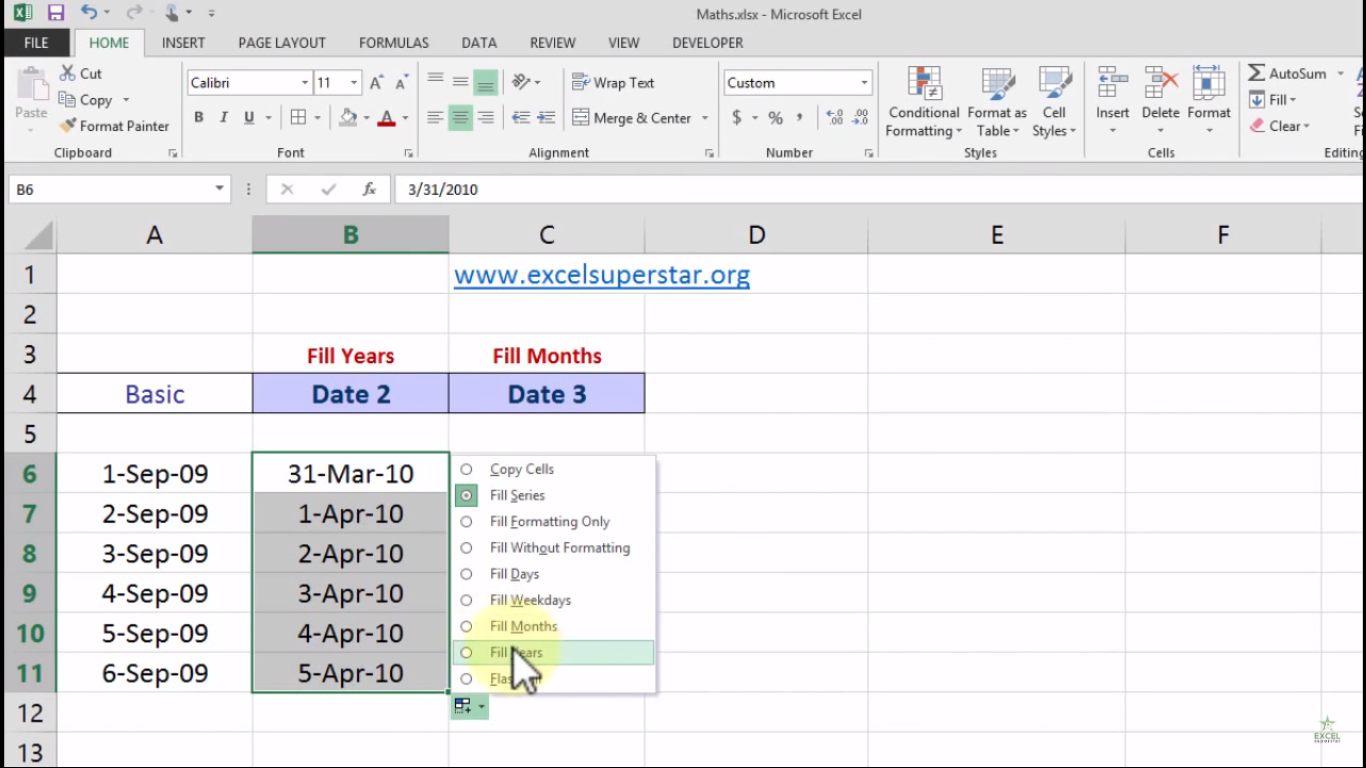Image resolution: width=1366 pixels, height=768 pixels.
Task: Apply Accounting dollar number format
Action: (x=737, y=117)
